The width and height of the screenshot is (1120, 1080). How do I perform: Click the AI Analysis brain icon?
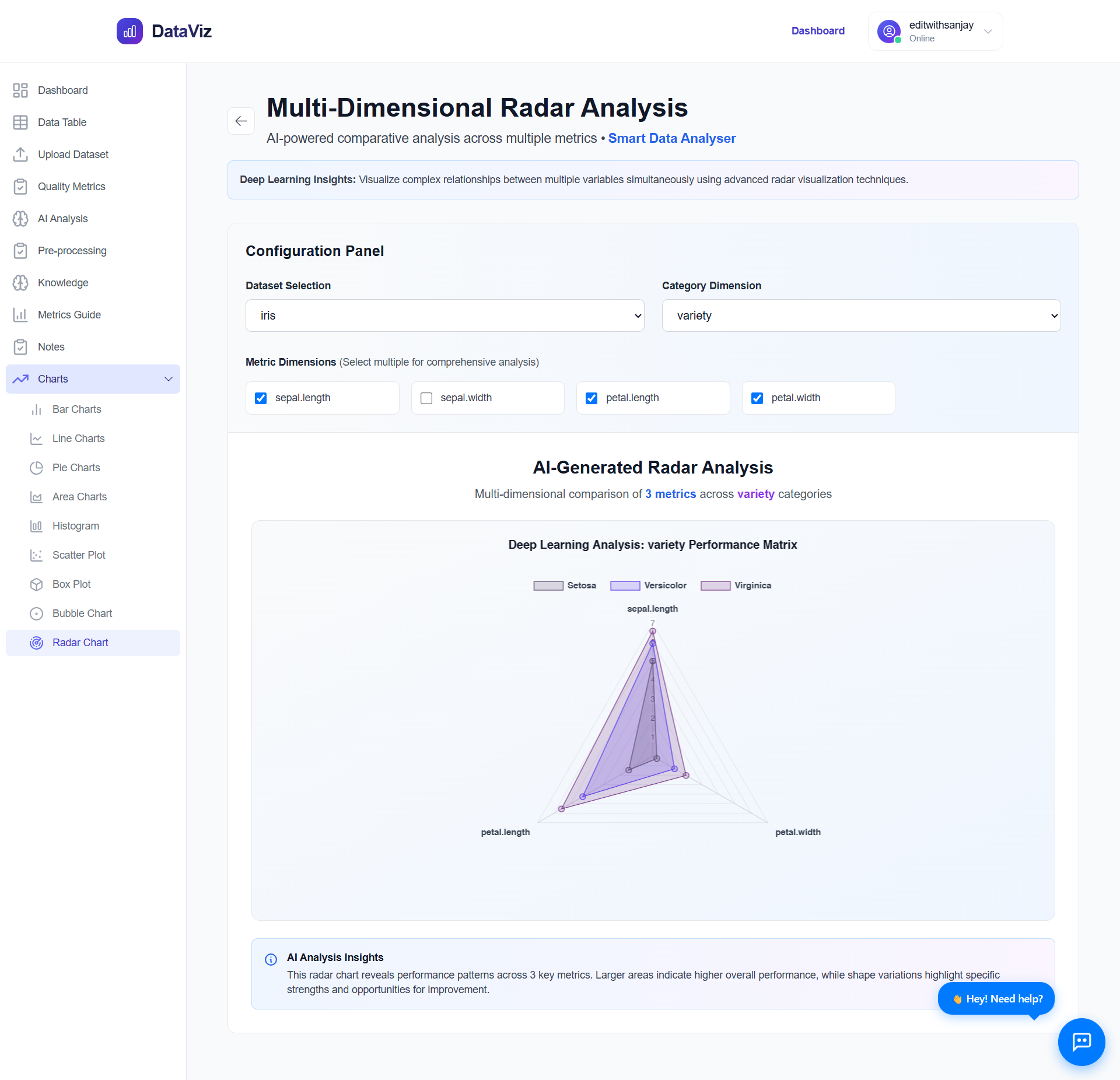20,219
